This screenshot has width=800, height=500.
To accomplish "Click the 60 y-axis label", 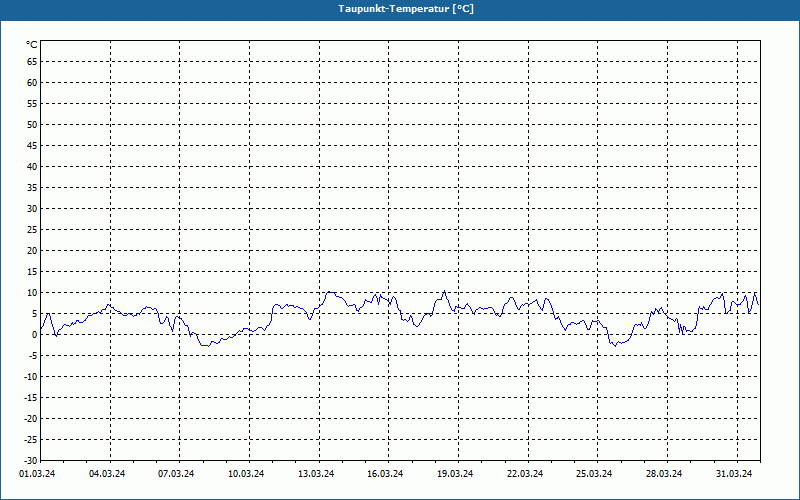I will [32, 83].
